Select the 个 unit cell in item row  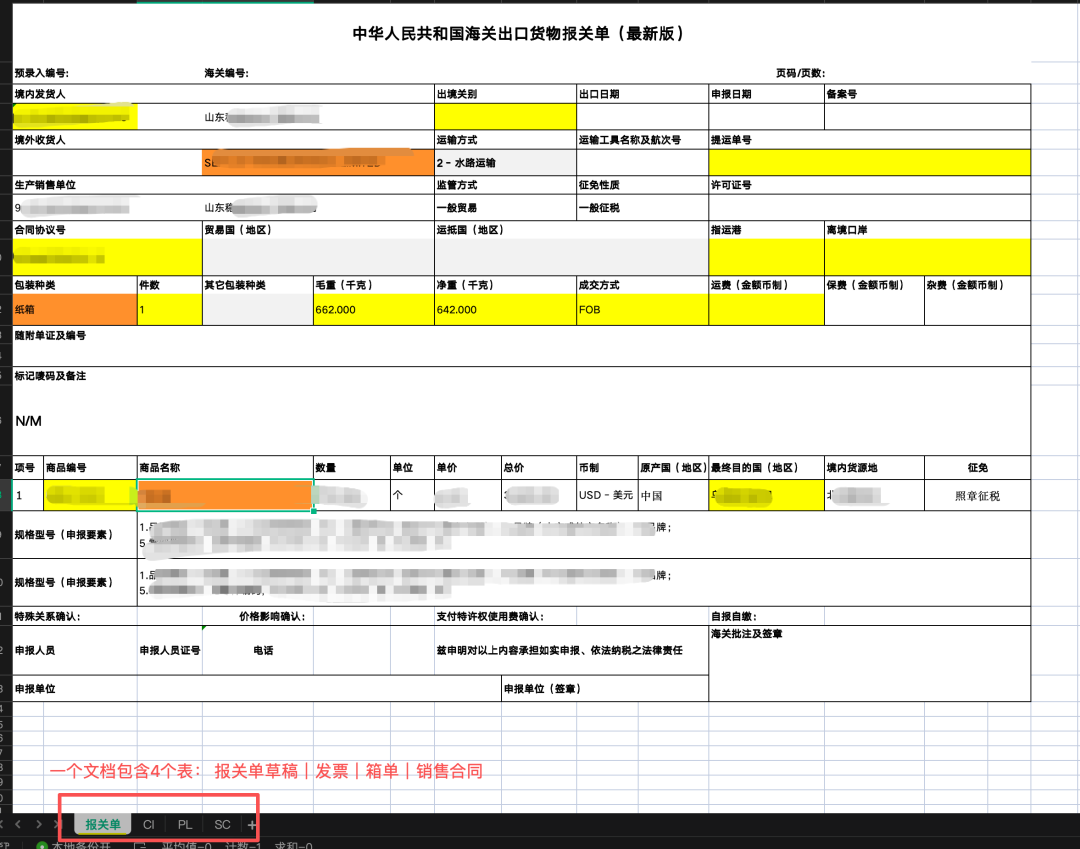pos(412,495)
